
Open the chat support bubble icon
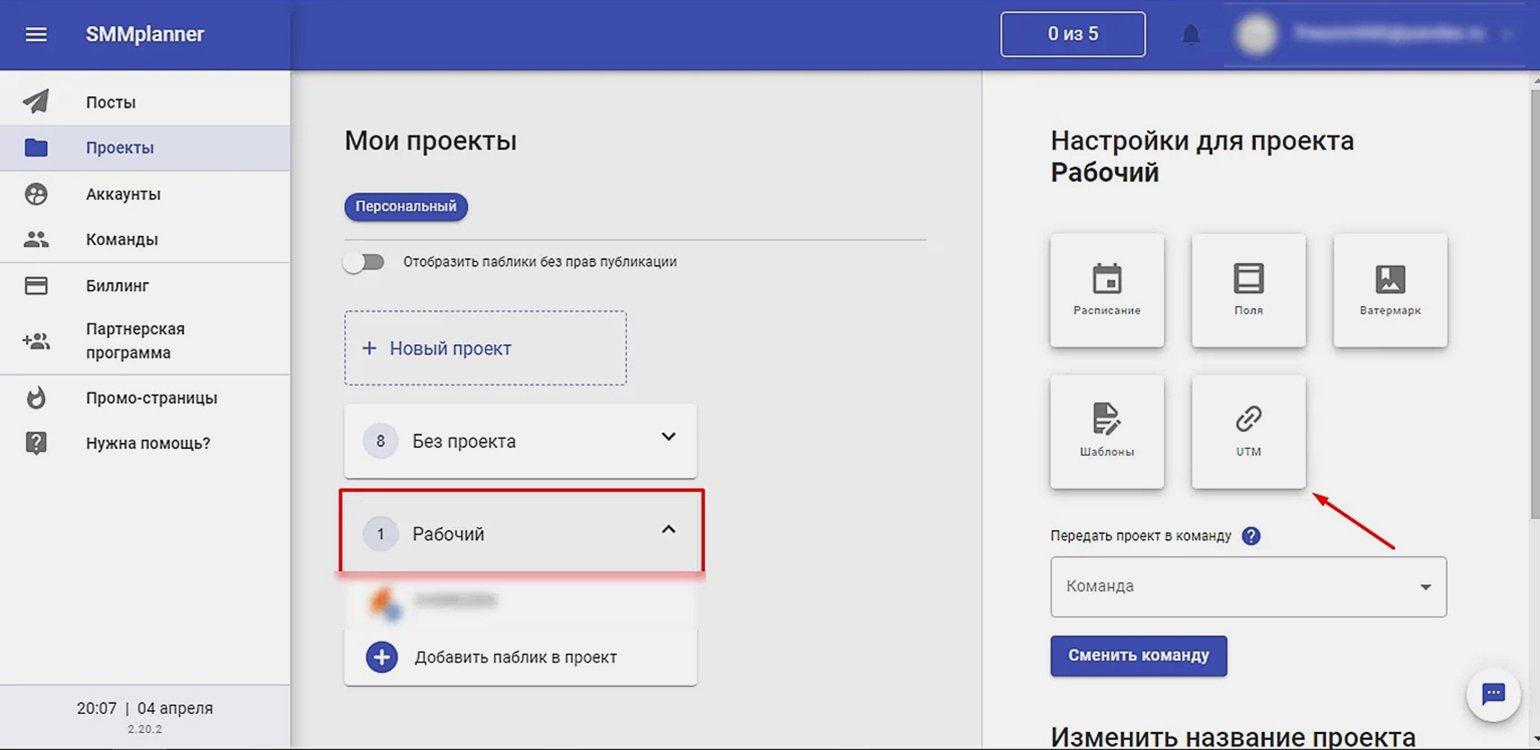point(1493,693)
